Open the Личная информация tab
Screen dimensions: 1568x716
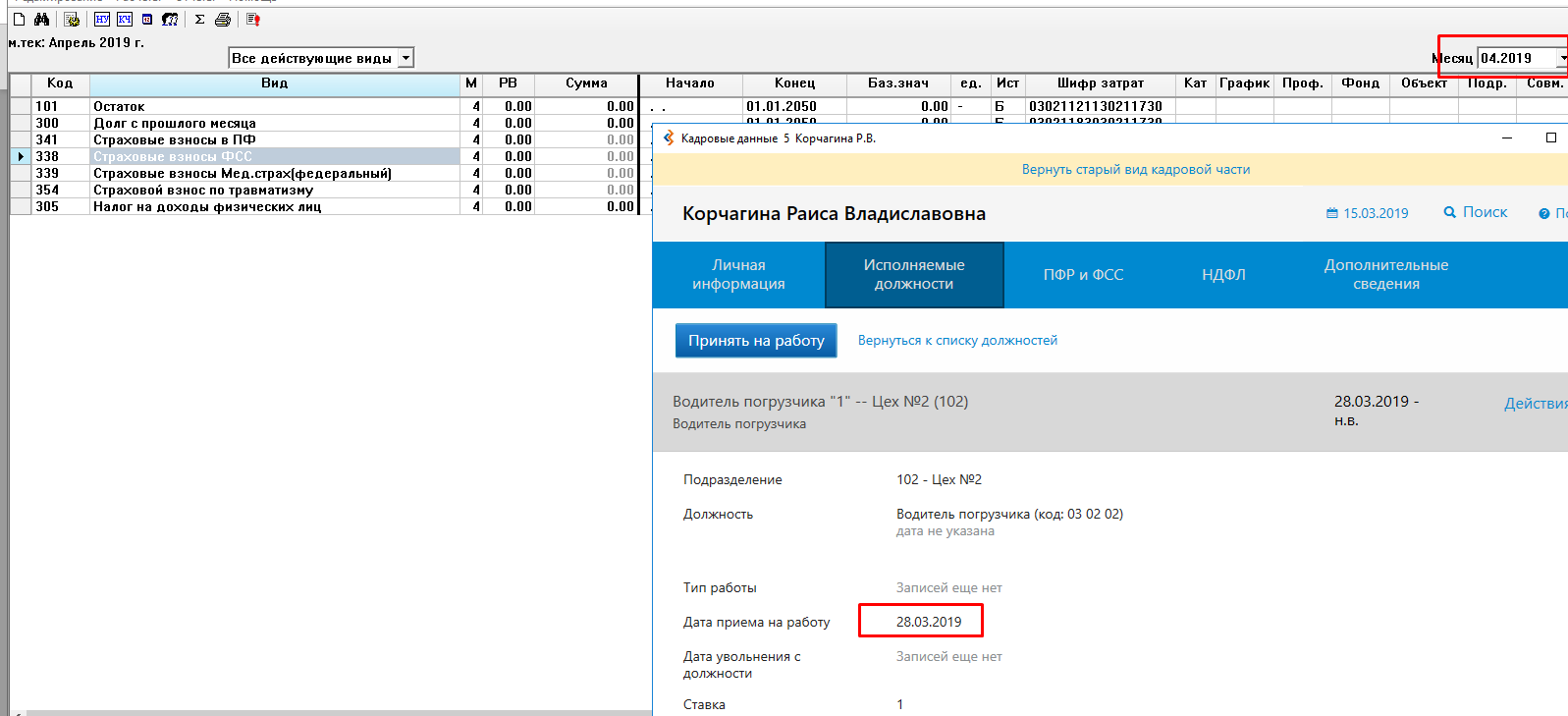pyautogui.click(x=738, y=274)
